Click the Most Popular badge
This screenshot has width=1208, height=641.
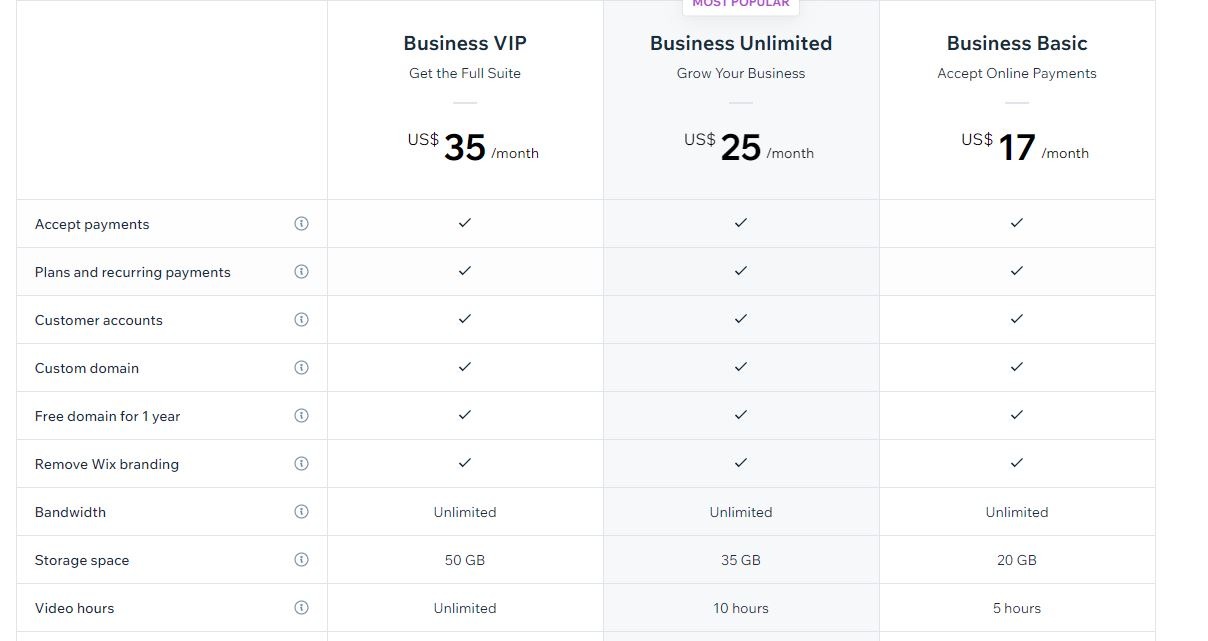(x=741, y=5)
